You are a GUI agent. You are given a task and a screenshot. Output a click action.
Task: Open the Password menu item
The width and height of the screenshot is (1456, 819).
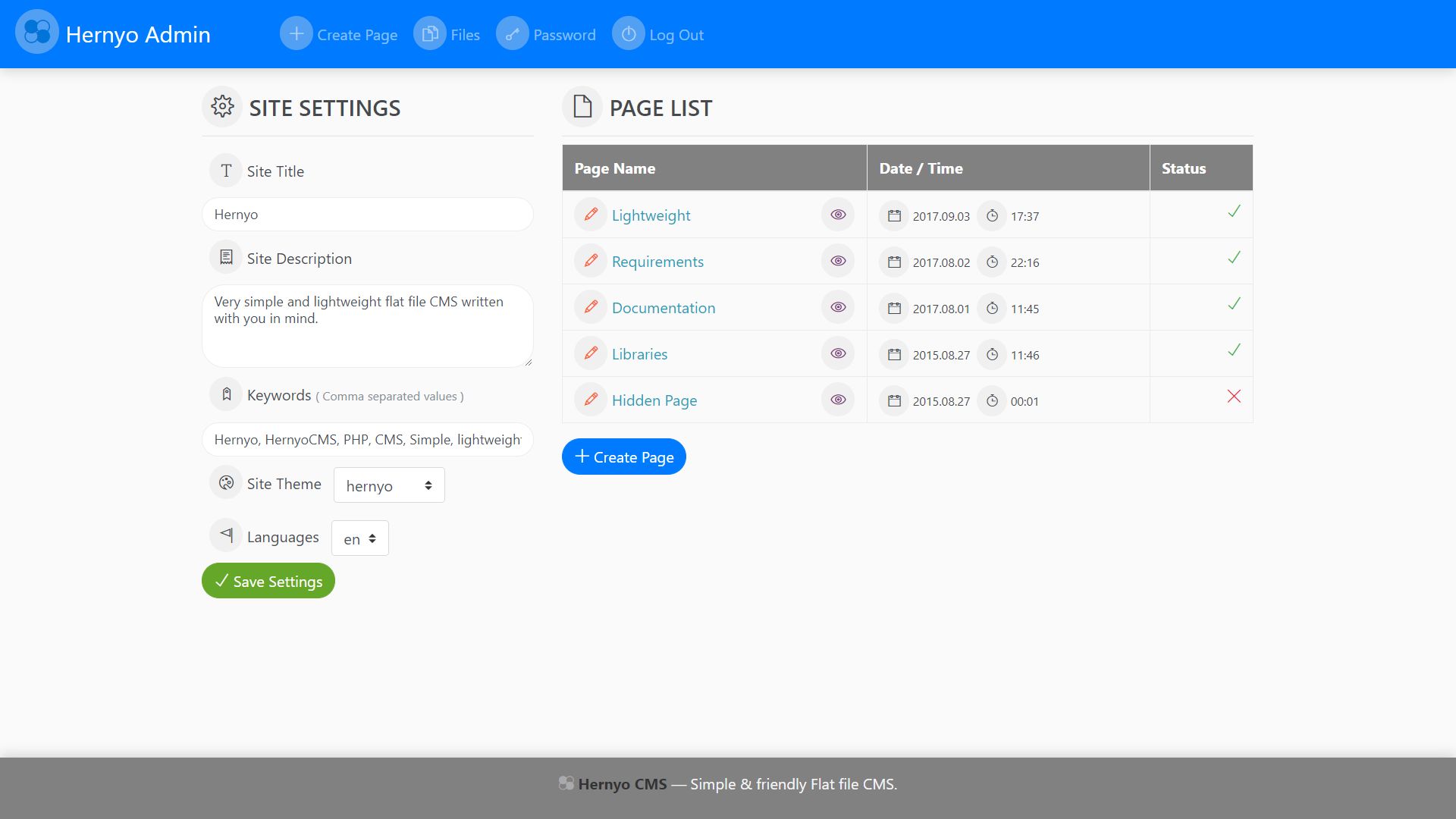(x=564, y=35)
